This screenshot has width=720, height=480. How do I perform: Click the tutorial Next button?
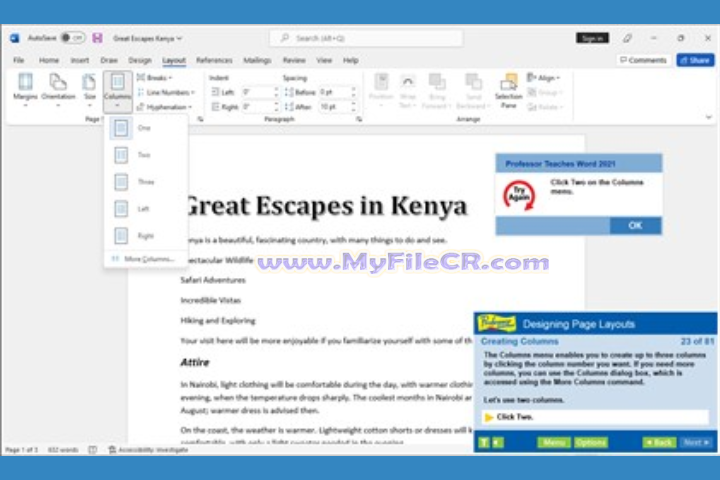click(x=697, y=442)
